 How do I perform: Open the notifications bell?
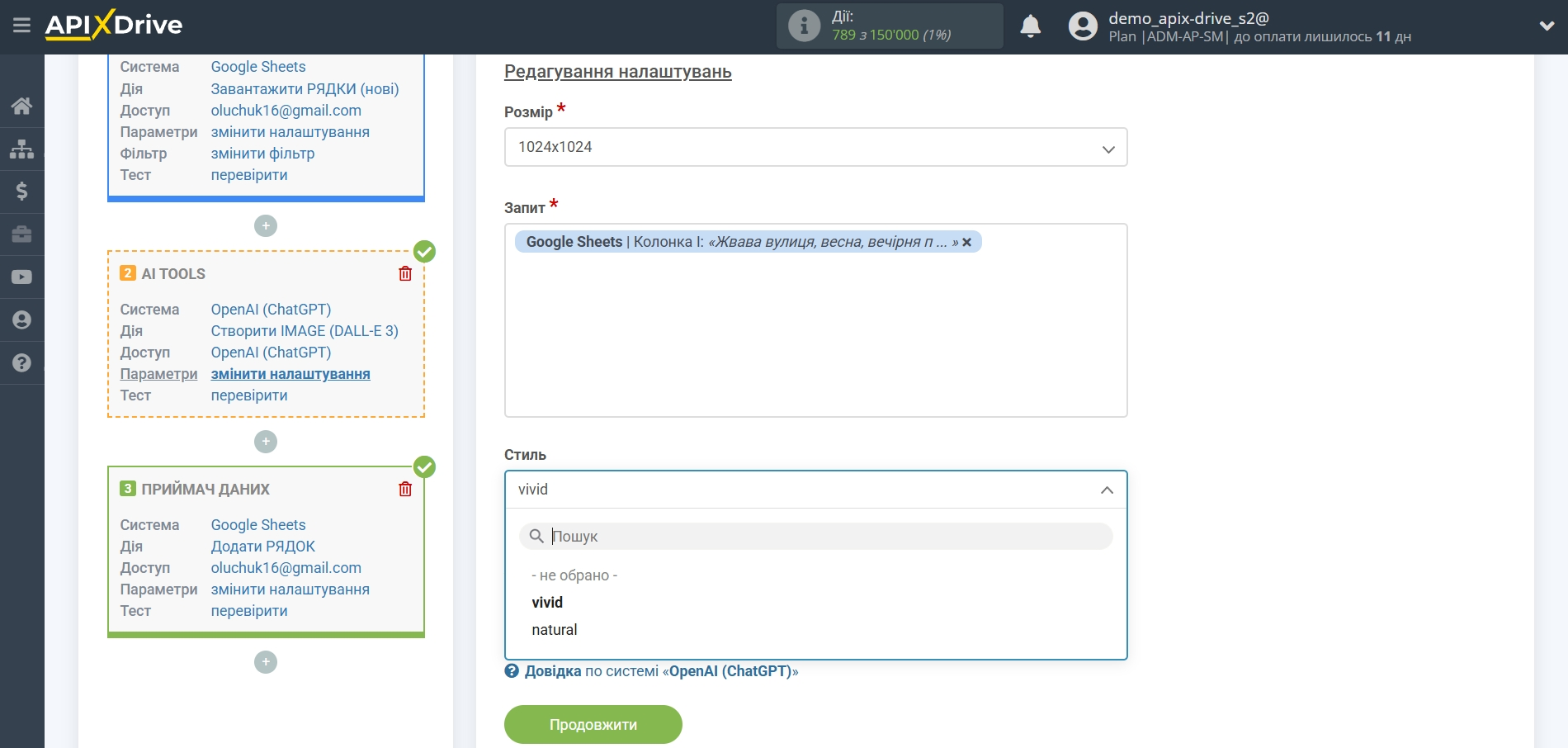pos(1030,26)
